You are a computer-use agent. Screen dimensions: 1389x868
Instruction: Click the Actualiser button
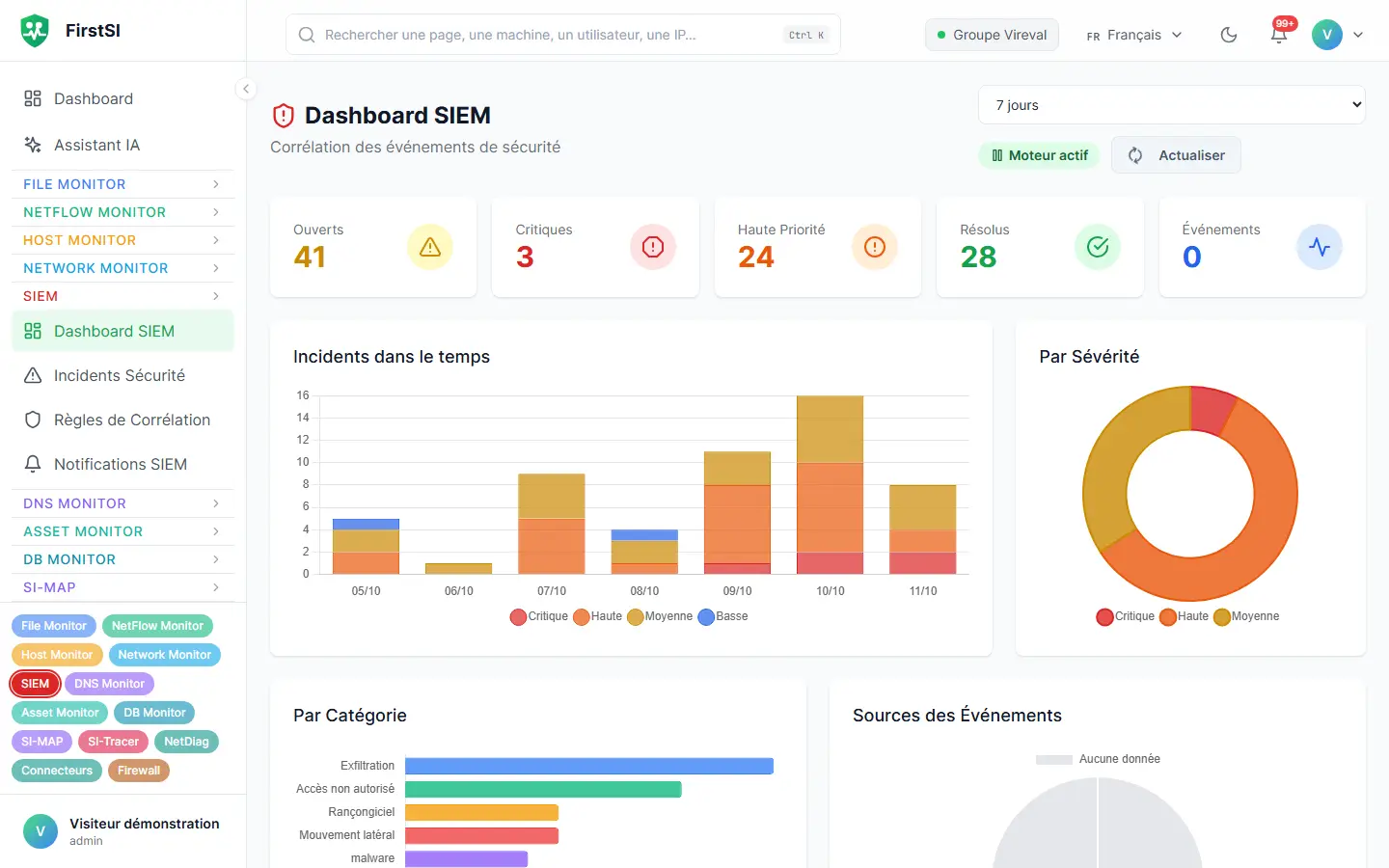(x=1176, y=155)
